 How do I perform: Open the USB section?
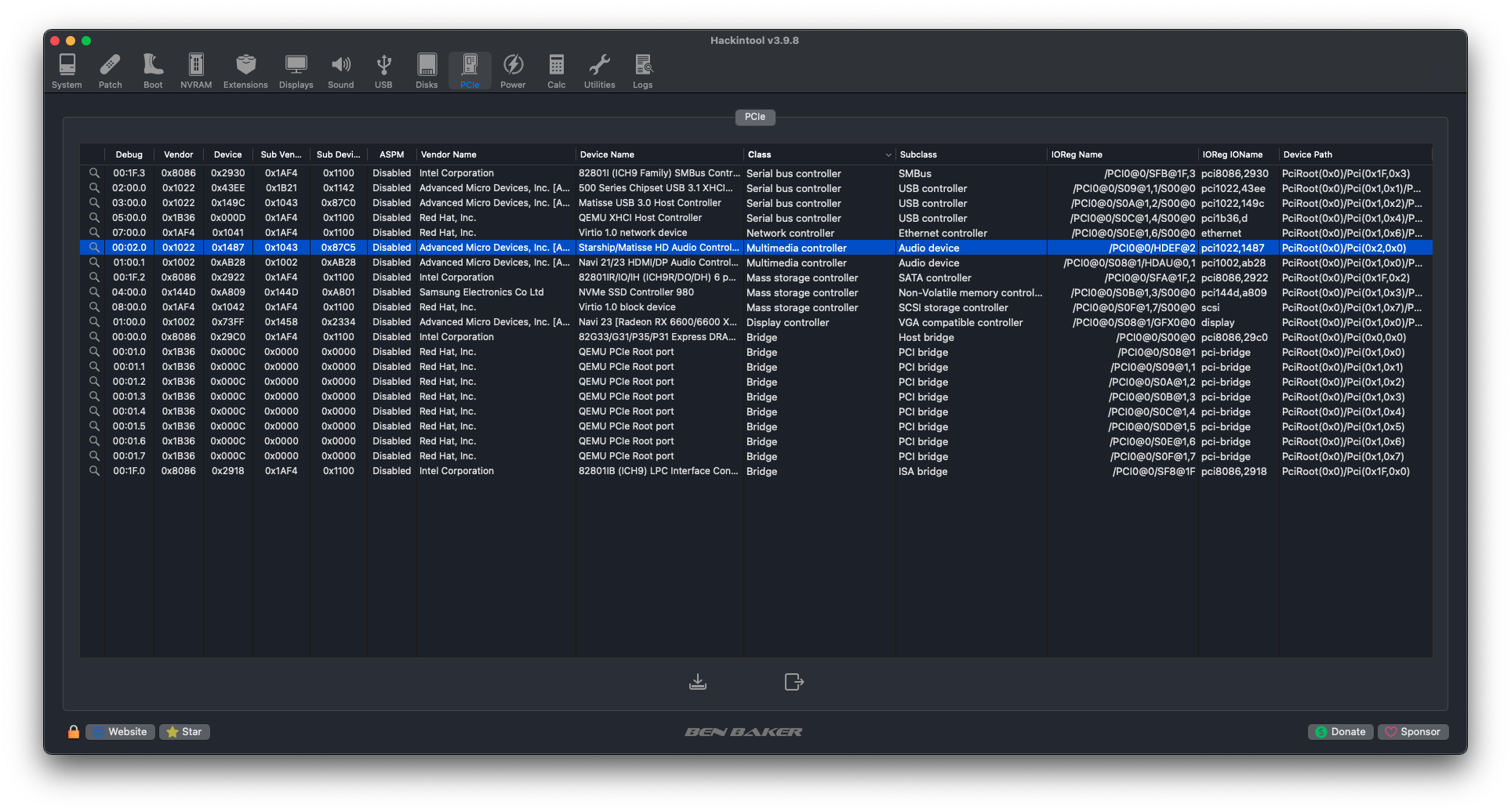383,71
